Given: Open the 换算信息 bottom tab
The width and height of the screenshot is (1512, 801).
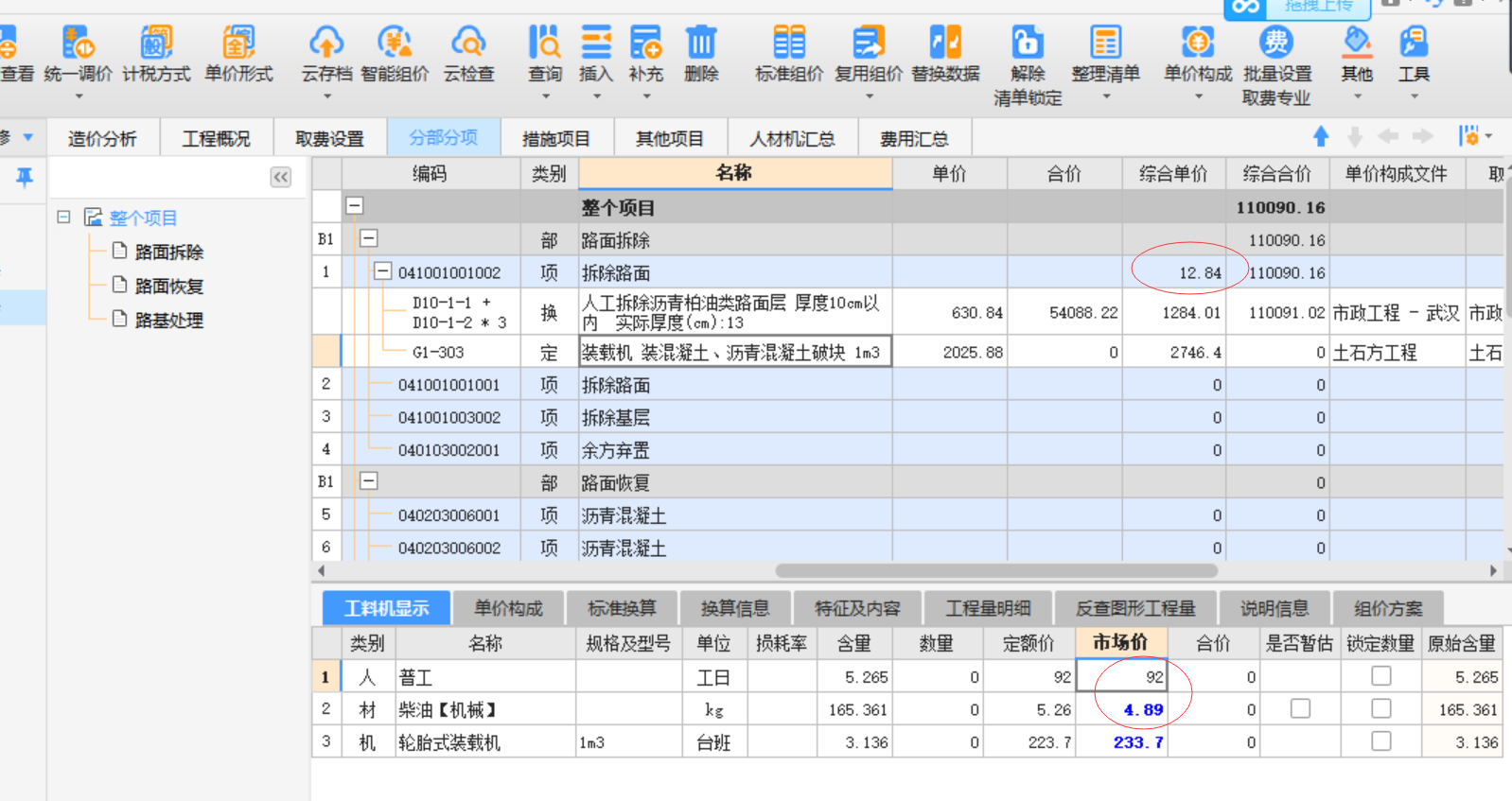Looking at the screenshot, I should tap(735, 608).
